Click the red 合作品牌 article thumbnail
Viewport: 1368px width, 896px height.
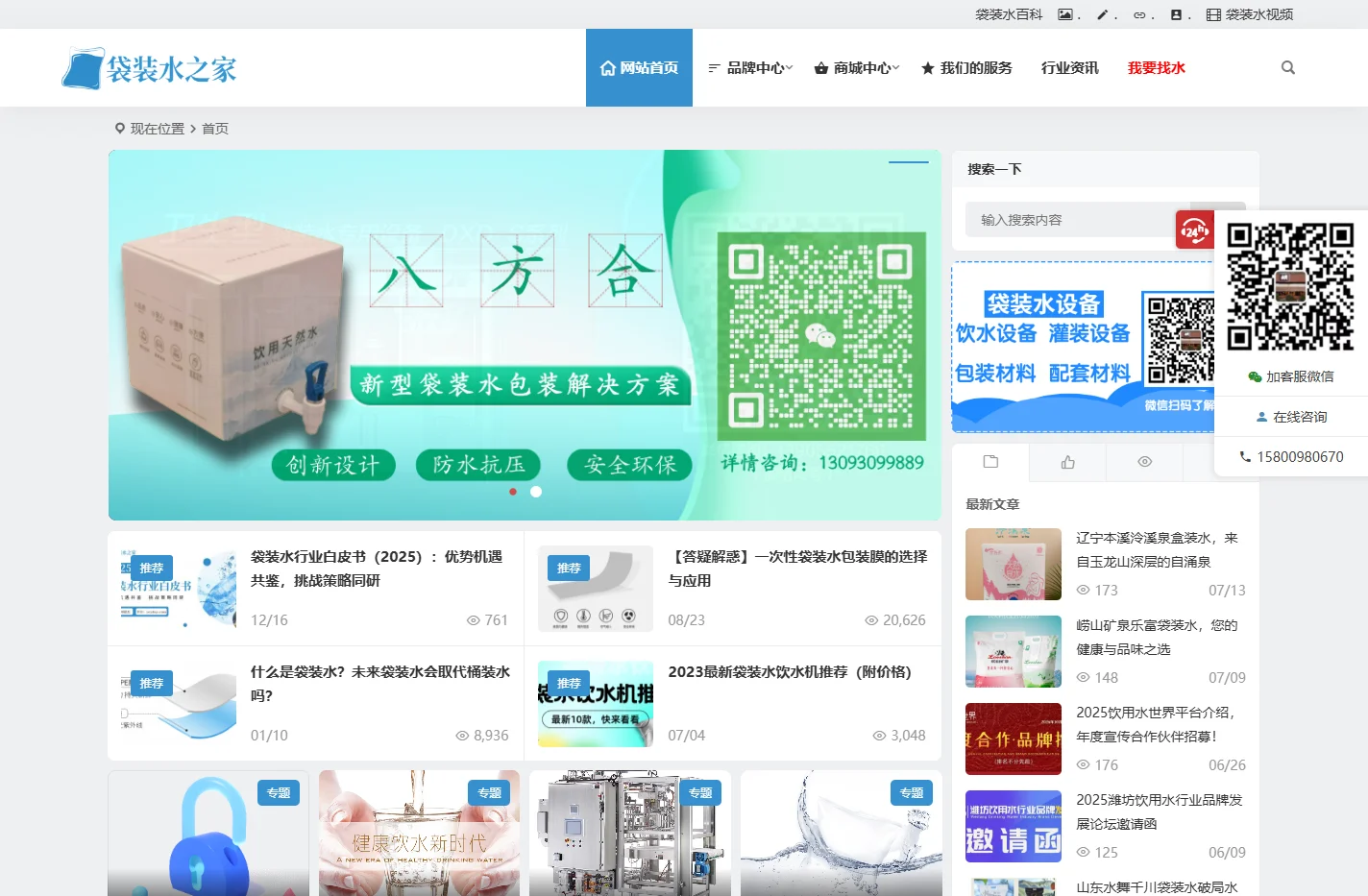tap(1014, 739)
